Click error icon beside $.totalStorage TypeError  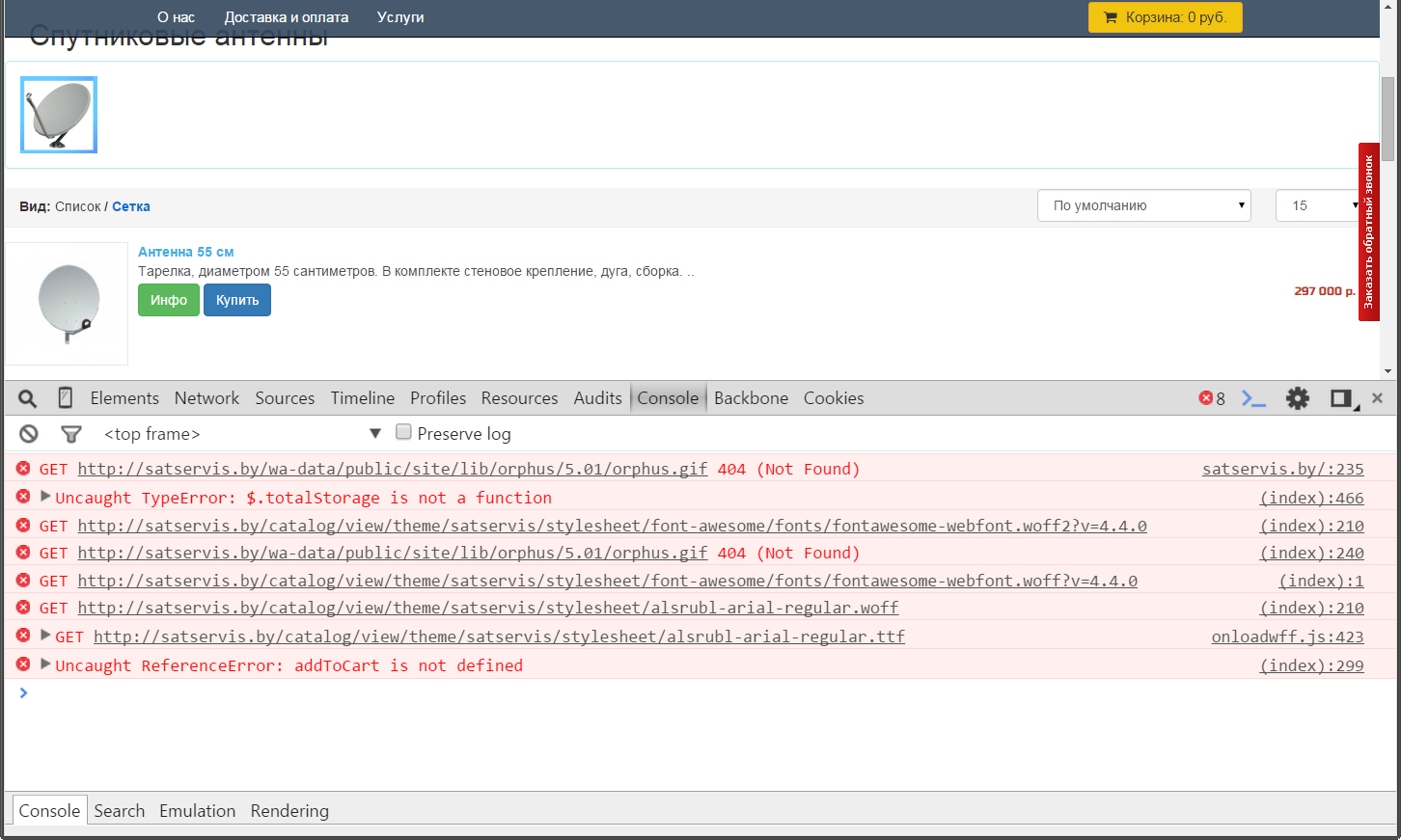23,497
